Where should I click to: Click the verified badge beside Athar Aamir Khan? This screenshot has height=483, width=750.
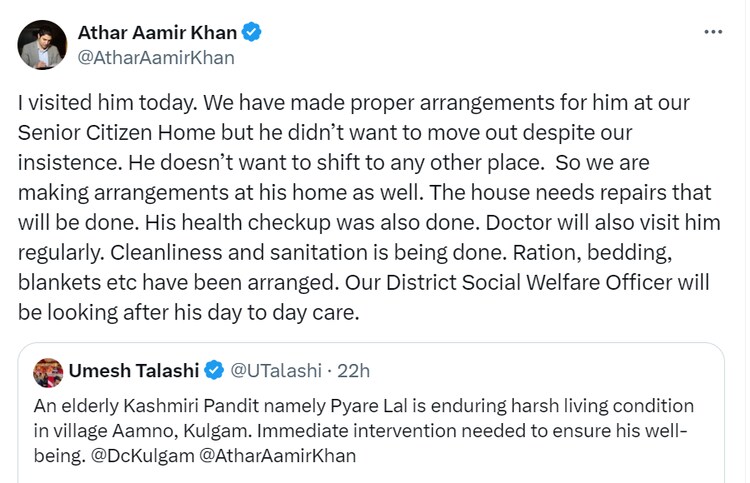[253, 32]
